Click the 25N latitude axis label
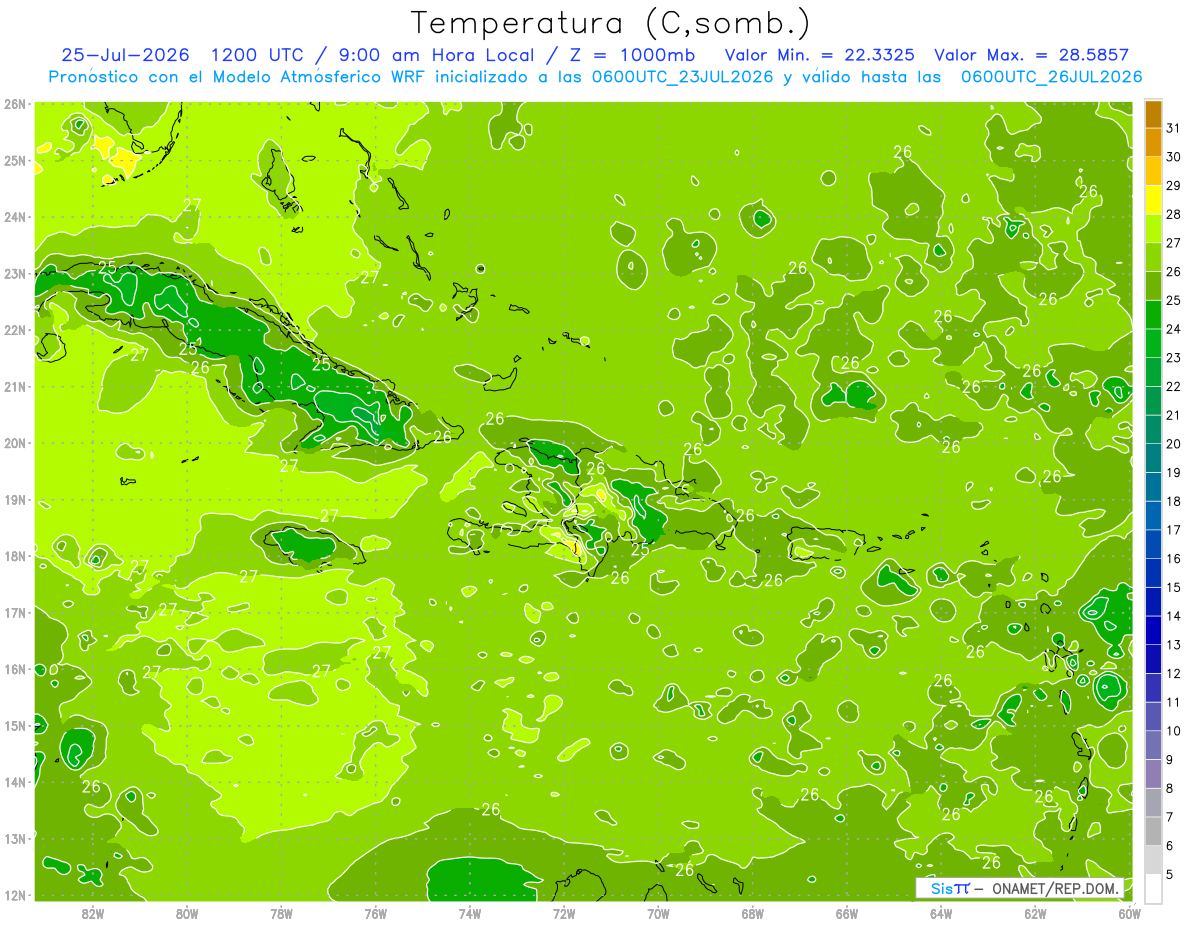 14,160
